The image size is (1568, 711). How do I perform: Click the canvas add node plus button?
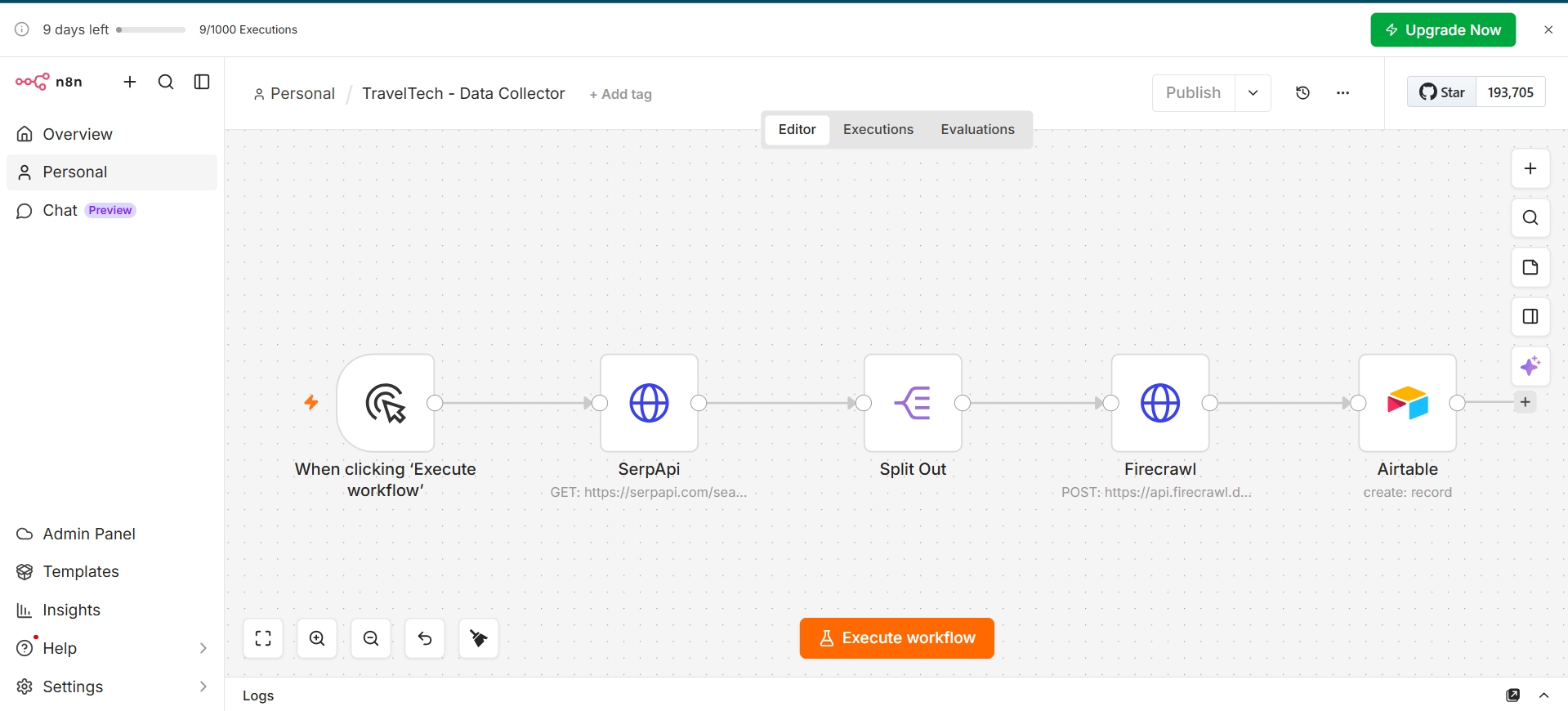(x=1530, y=169)
